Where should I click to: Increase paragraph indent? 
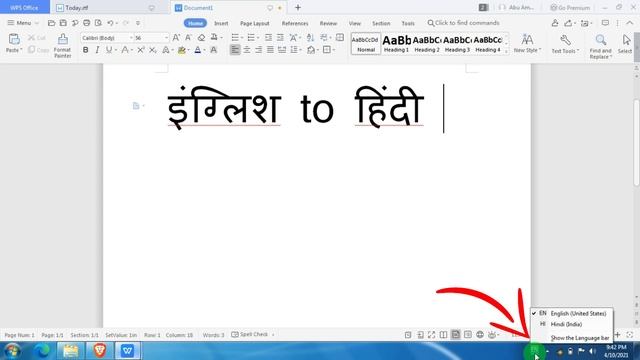click(x=280, y=38)
